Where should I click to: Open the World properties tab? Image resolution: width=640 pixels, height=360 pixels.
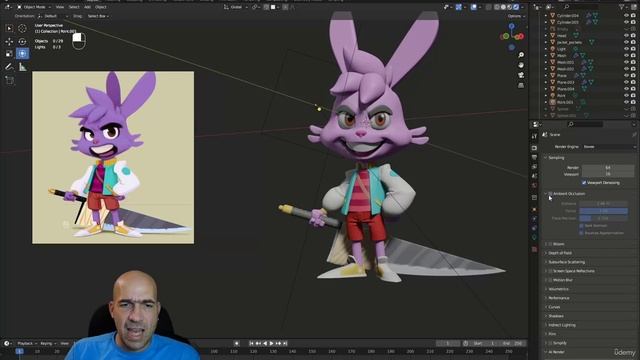[x=534, y=185]
